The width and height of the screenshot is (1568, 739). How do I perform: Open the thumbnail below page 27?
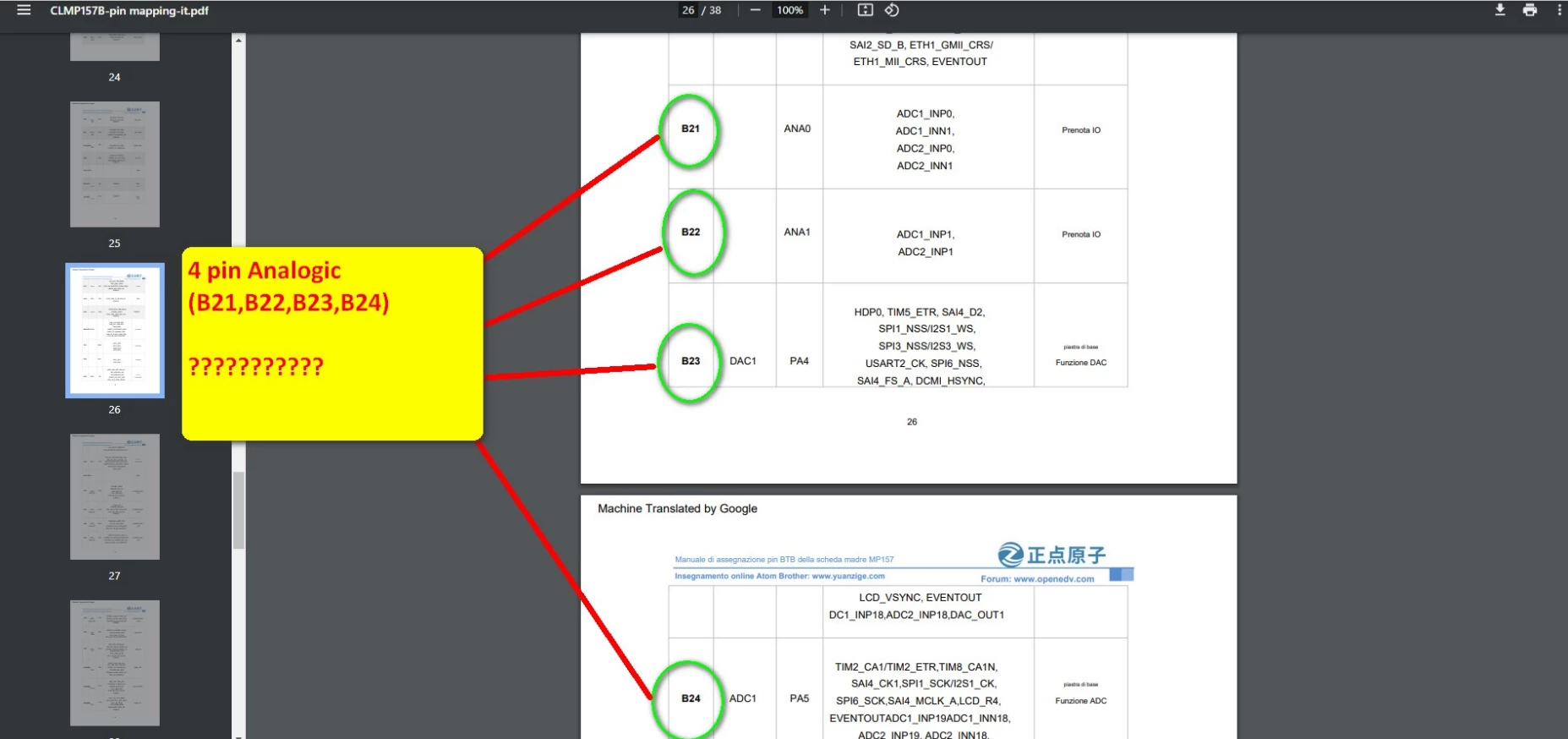(115, 663)
